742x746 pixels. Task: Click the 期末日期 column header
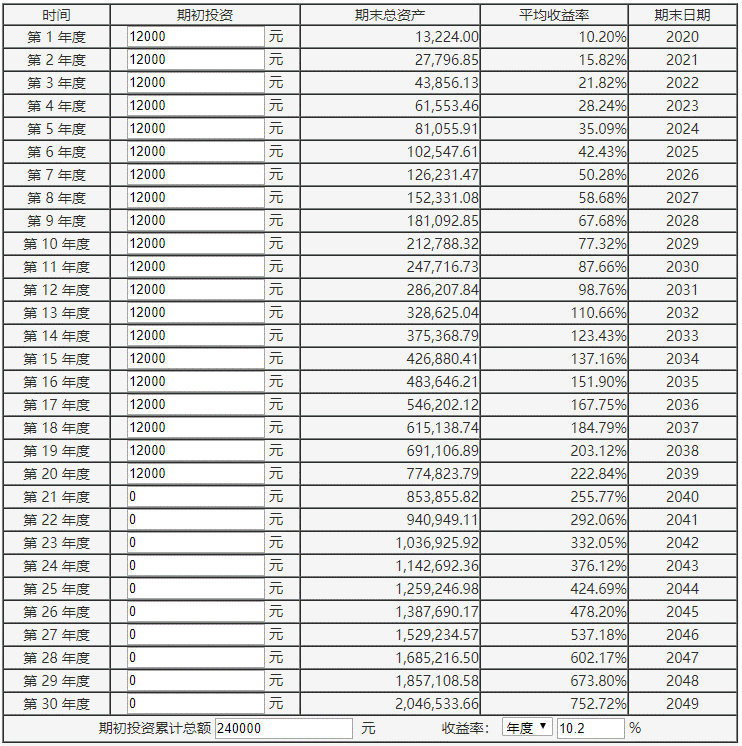683,15
